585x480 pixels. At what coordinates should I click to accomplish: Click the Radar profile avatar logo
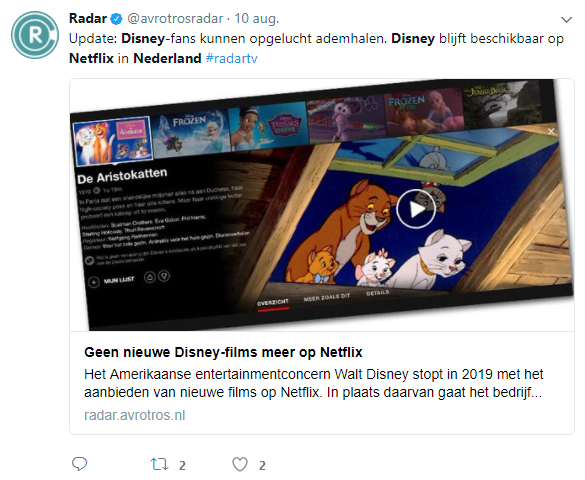tap(35, 35)
